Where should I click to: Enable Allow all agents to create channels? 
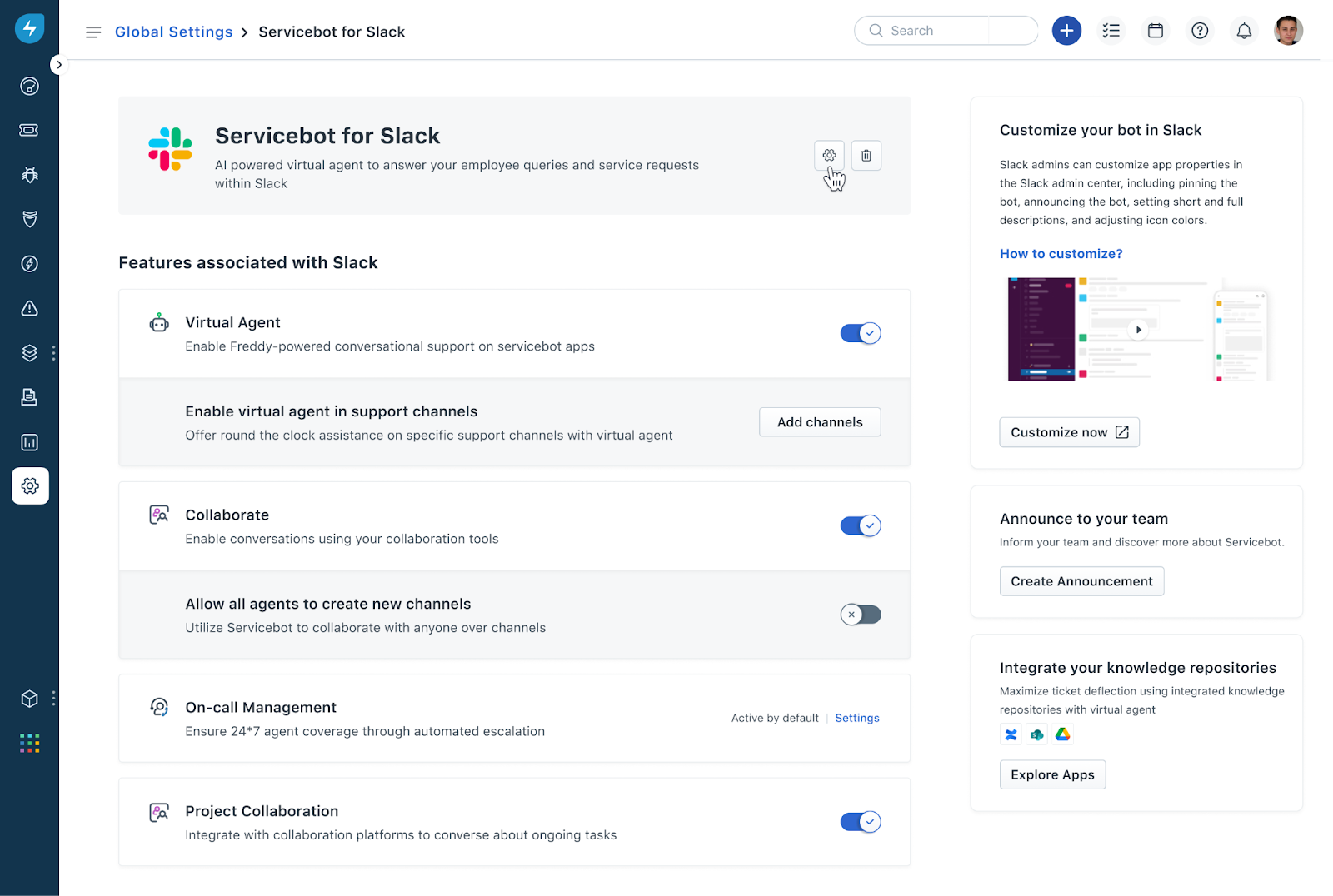pyautogui.click(x=861, y=615)
